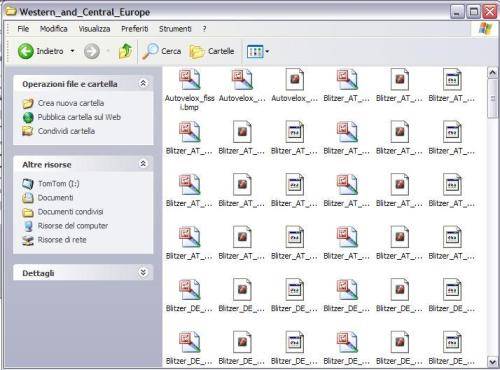Collapse the Altre risorse panel
The width and height of the screenshot is (500, 370).
pos(143,164)
